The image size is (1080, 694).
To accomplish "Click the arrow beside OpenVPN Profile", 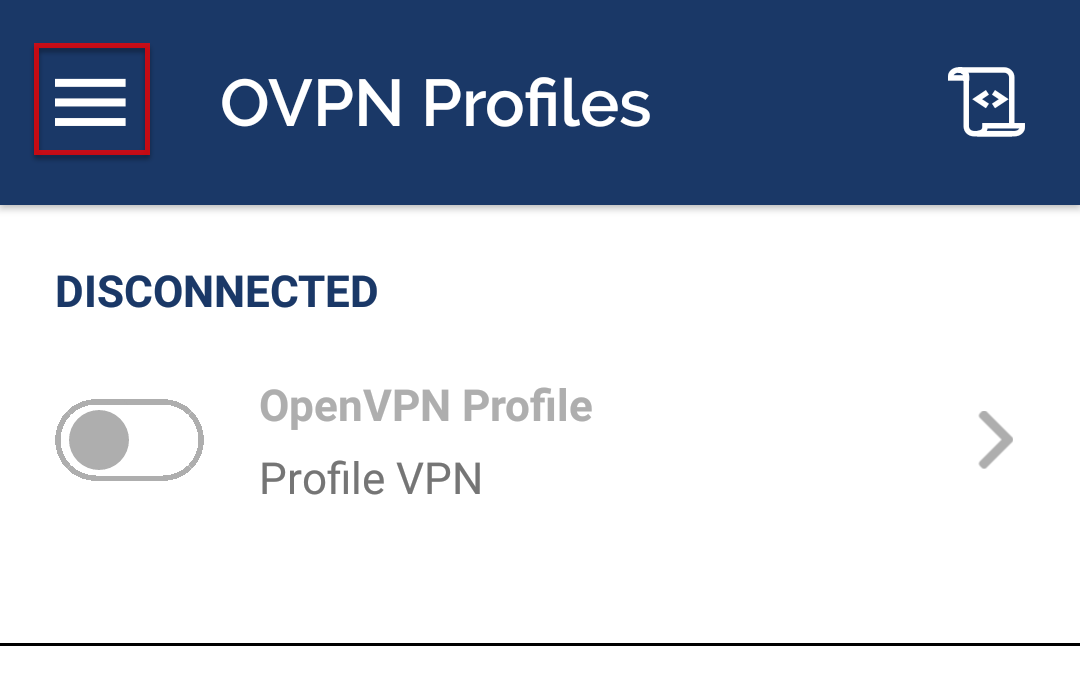I will [x=994, y=441].
